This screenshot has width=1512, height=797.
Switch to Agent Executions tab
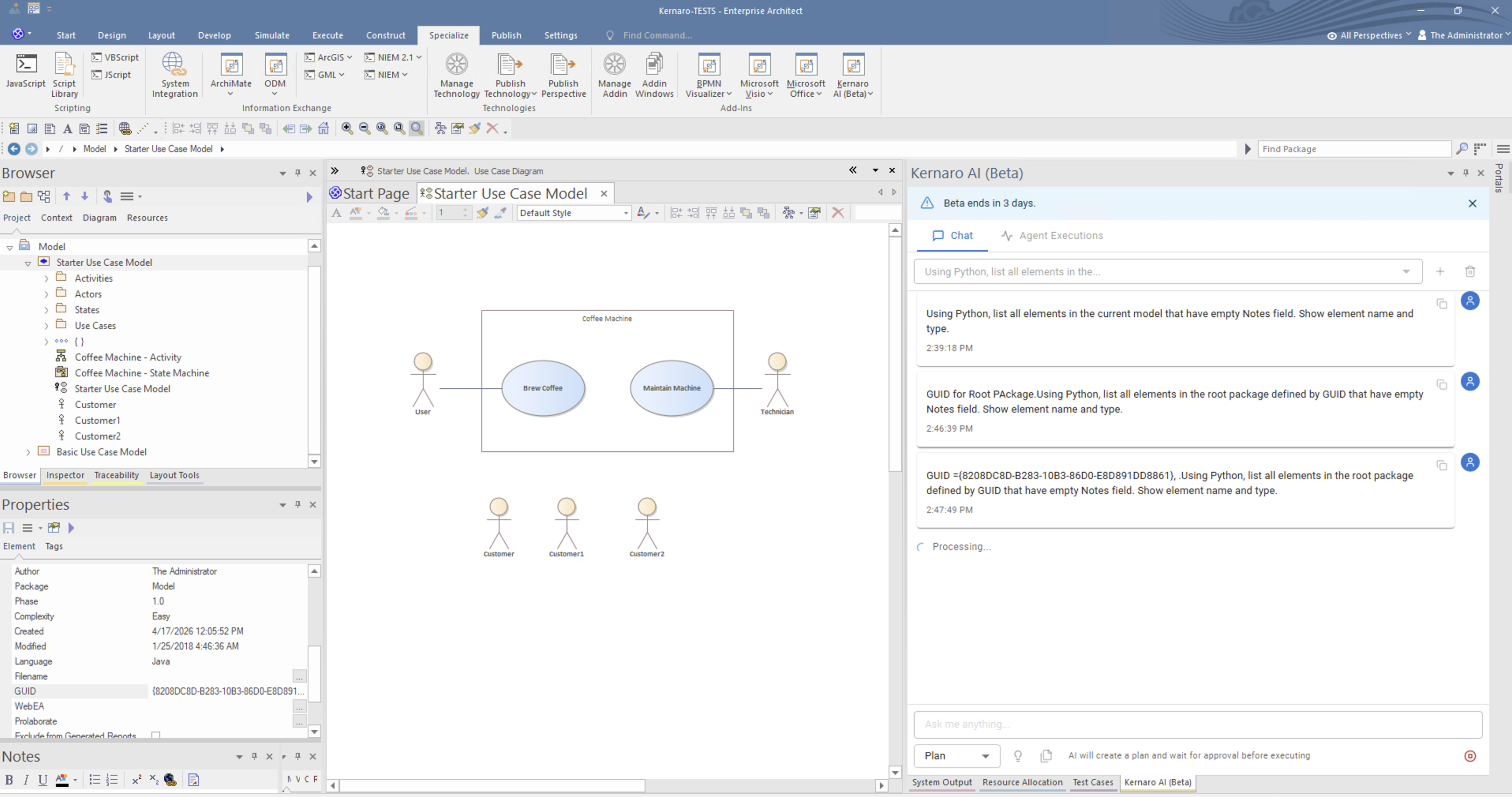1052,235
